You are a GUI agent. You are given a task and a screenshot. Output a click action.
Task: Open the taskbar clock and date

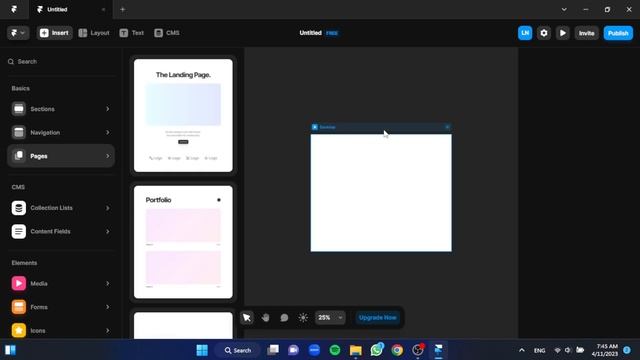606,350
